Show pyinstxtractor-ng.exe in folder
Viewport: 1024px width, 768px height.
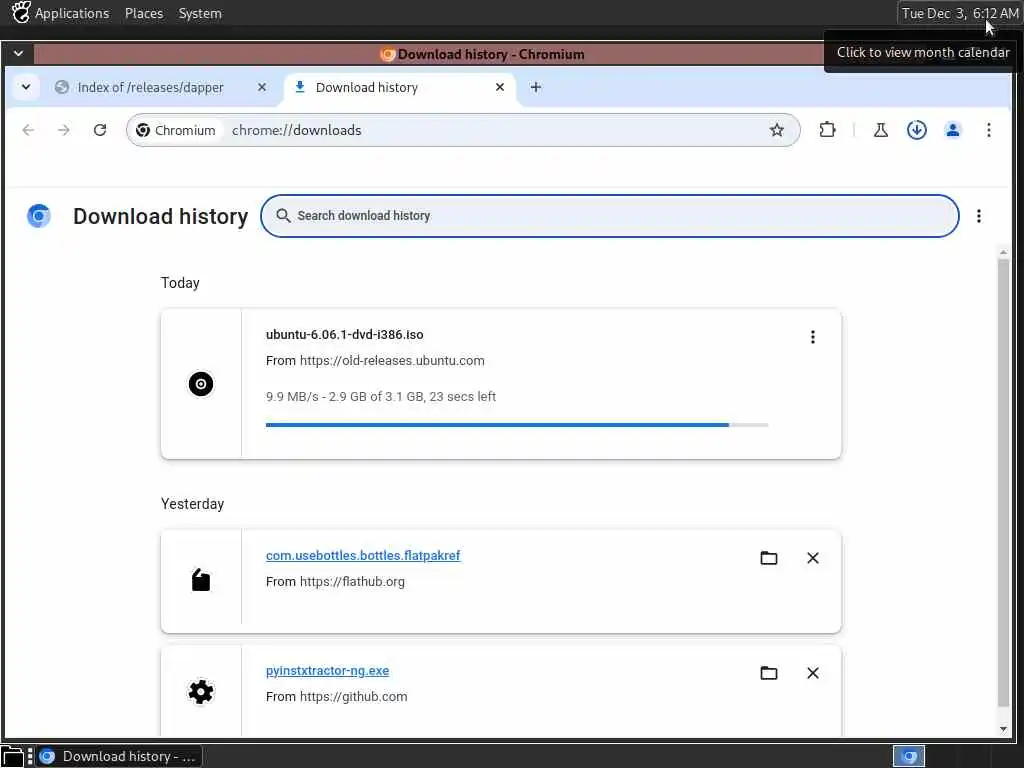(x=769, y=673)
